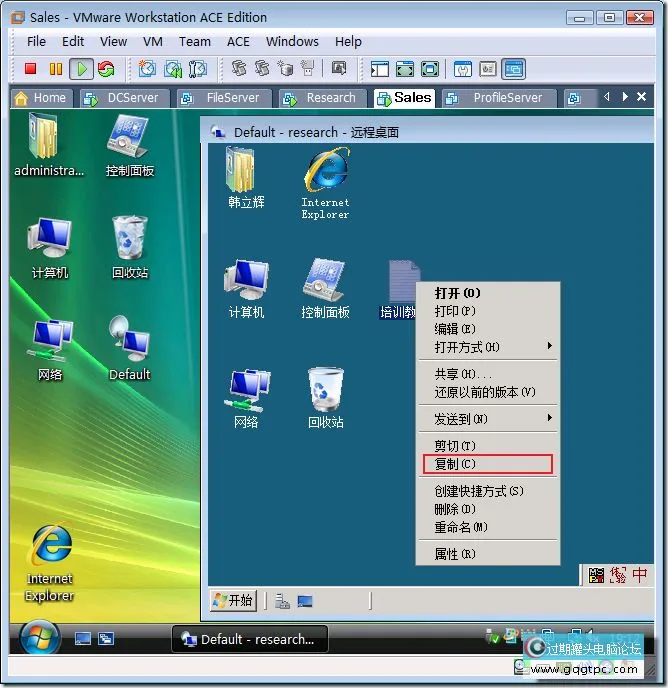The image size is (668, 688).
Task: Open the Team menu
Action: [195, 42]
